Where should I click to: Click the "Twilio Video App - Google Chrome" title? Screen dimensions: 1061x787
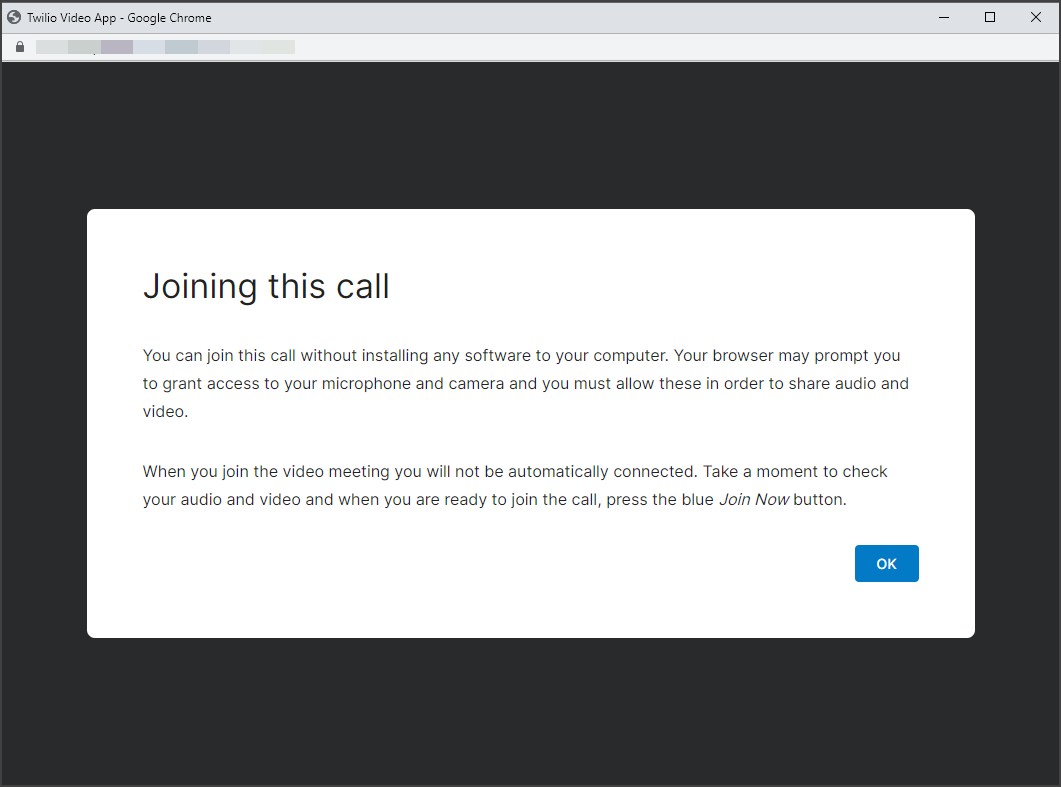pyautogui.click(x=119, y=18)
